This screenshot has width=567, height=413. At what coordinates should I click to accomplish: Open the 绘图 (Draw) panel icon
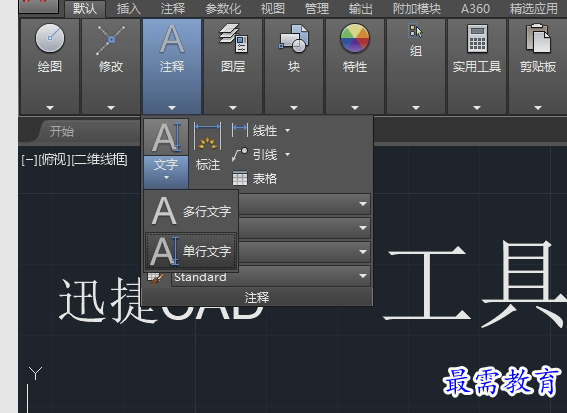50,38
